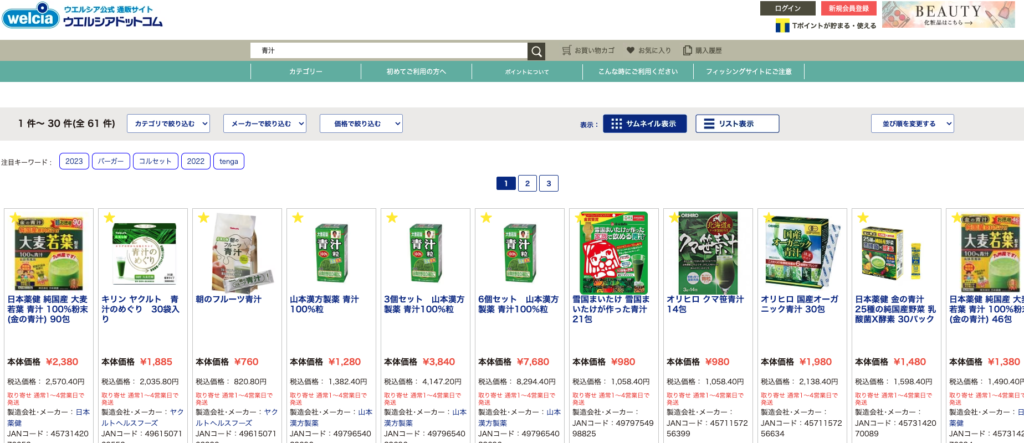Screen dimensions: 1024x443
Task: Click the ¥760 price text
Action: (246, 361)
